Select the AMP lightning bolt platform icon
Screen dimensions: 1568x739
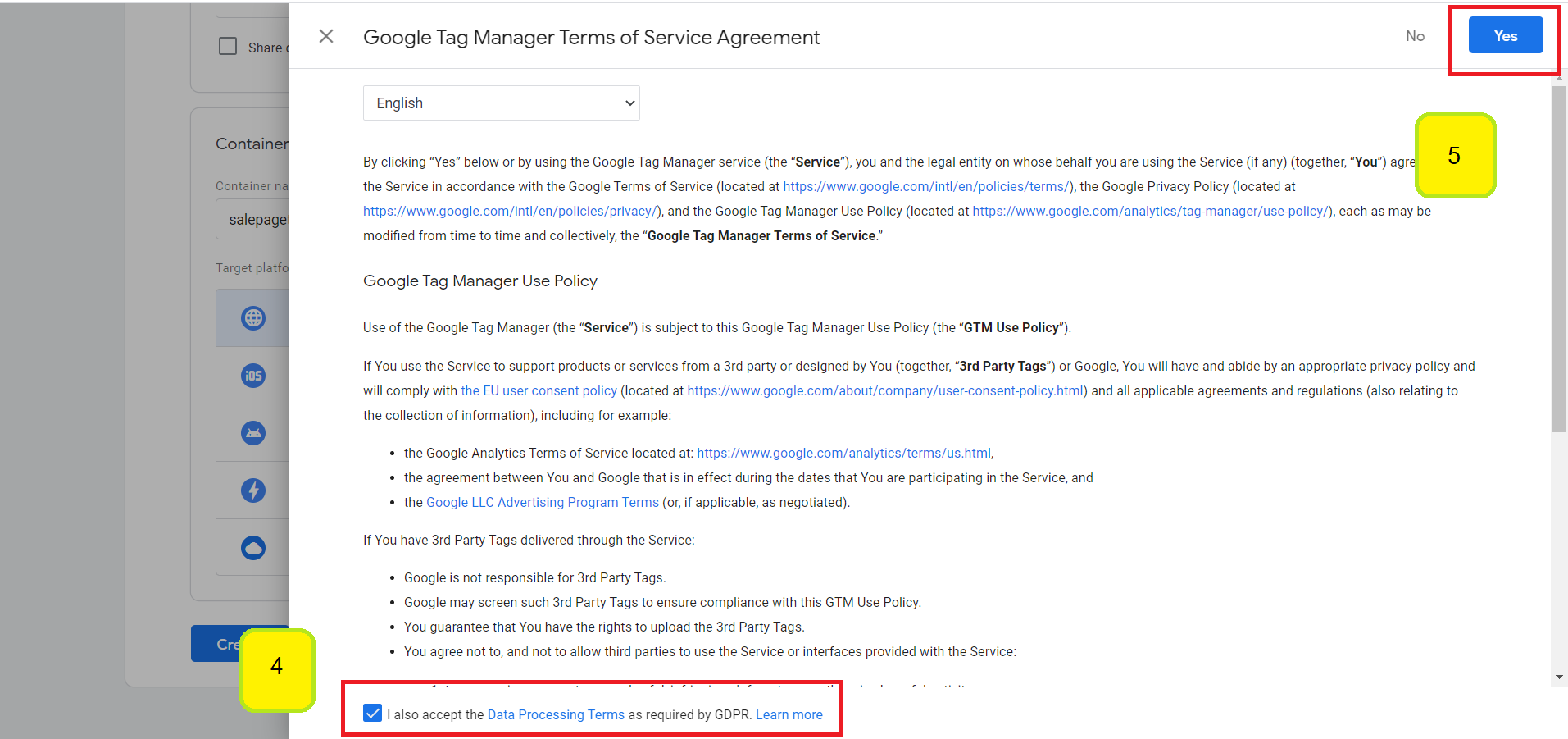point(253,490)
